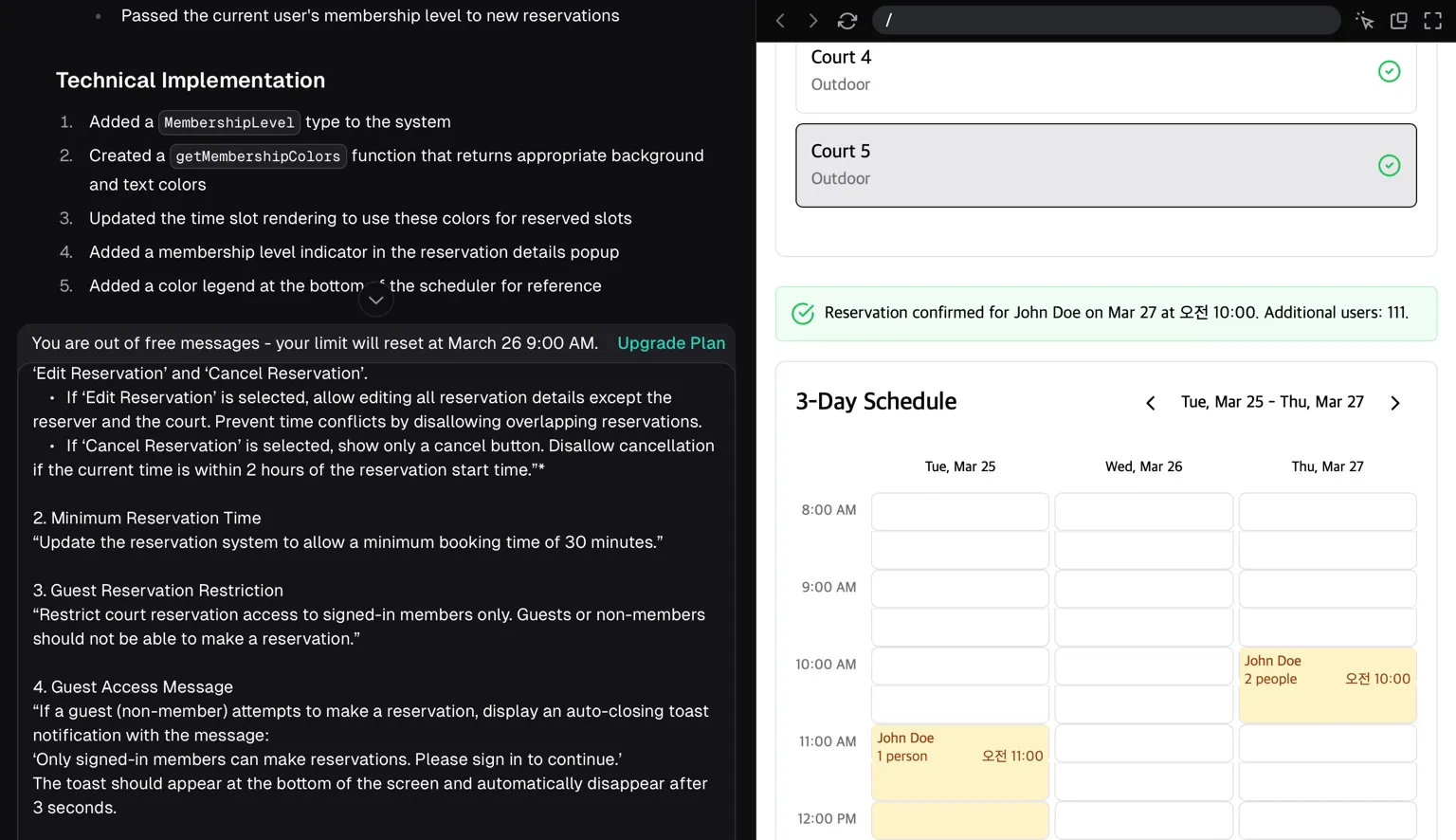The image size is (1456, 840).
Task: Click the reservation confirmed check icon
Action: tap(803, 314)
